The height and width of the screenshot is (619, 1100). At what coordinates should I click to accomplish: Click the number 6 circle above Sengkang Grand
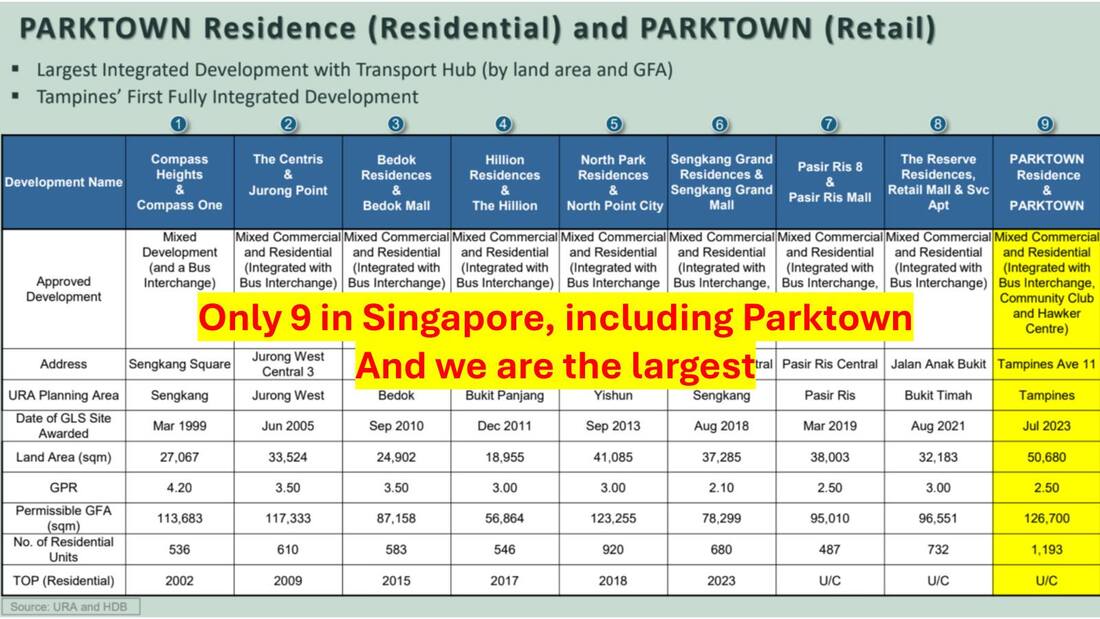point(720,124)
